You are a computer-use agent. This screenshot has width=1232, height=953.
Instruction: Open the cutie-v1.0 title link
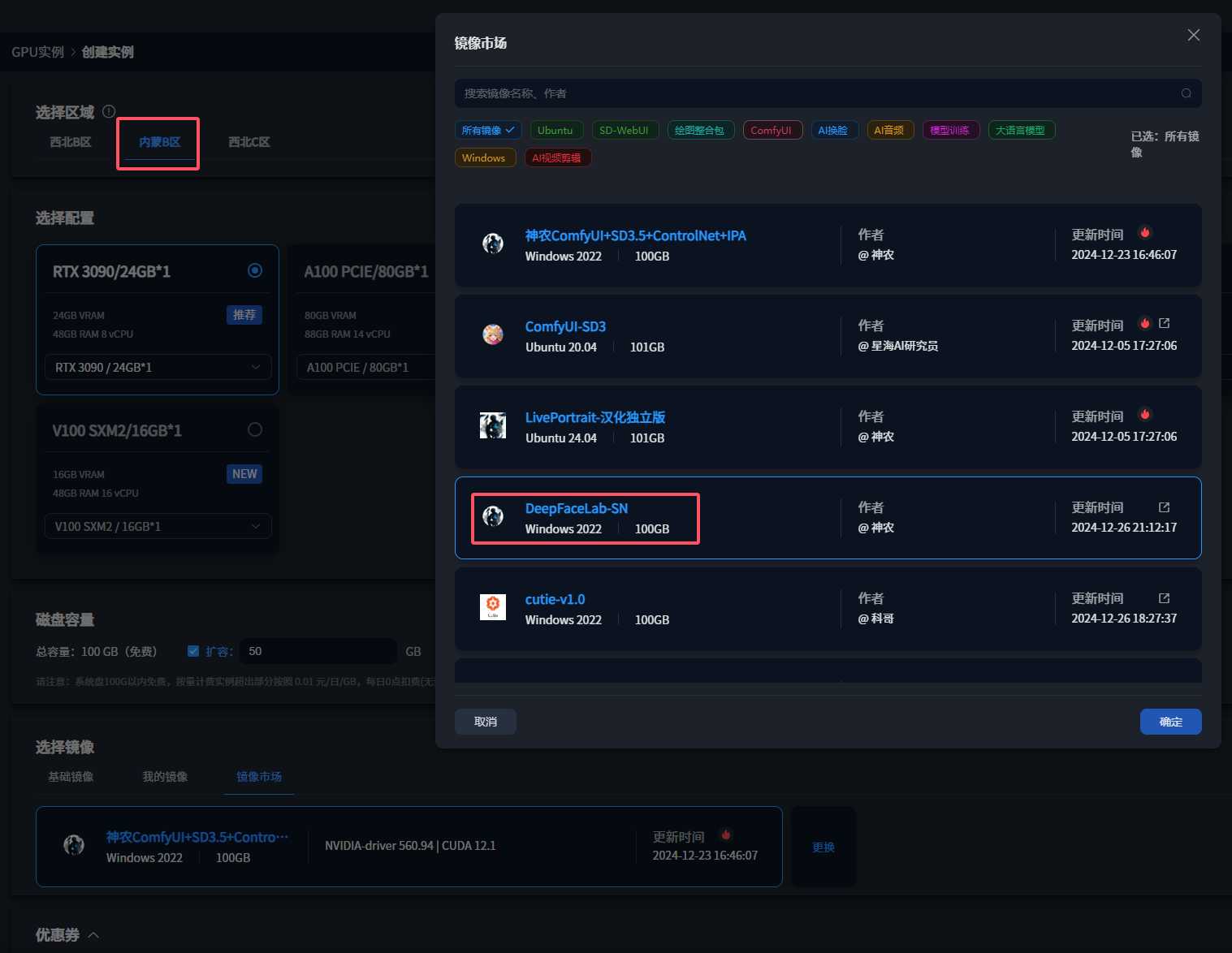tap(555, 599)
